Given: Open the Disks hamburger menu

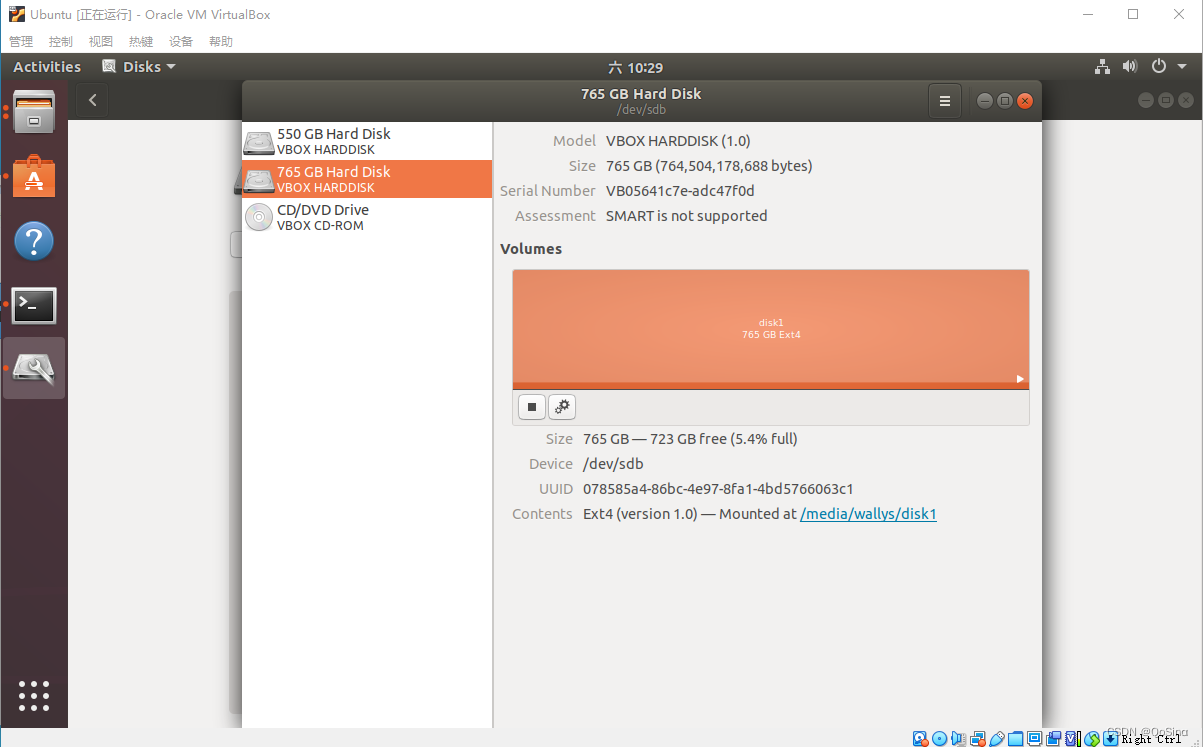Looking at the screenshot, I should [x=945, y=101].
